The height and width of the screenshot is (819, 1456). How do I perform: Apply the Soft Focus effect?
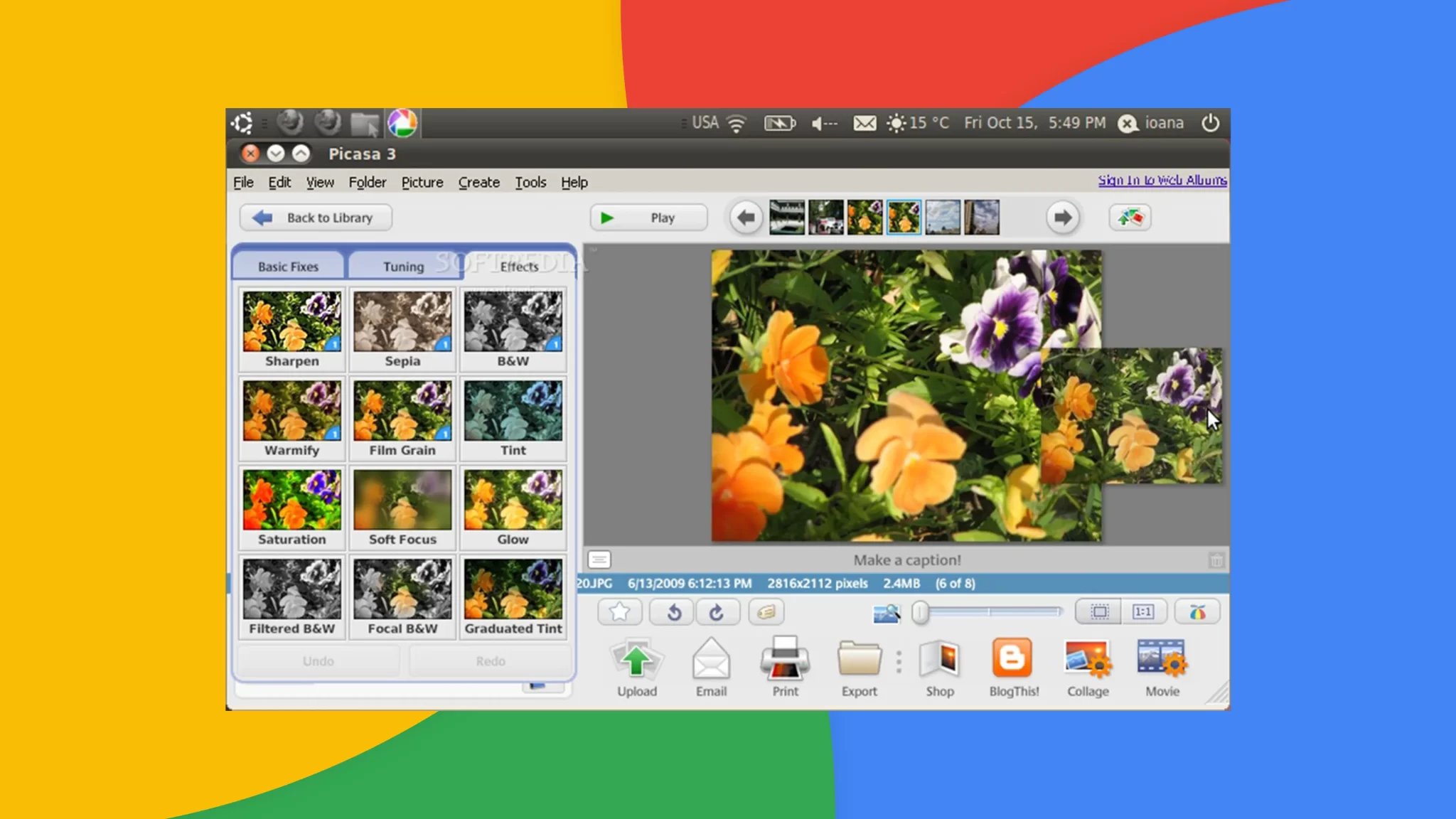pyautogui.click(x=402, y=508)
